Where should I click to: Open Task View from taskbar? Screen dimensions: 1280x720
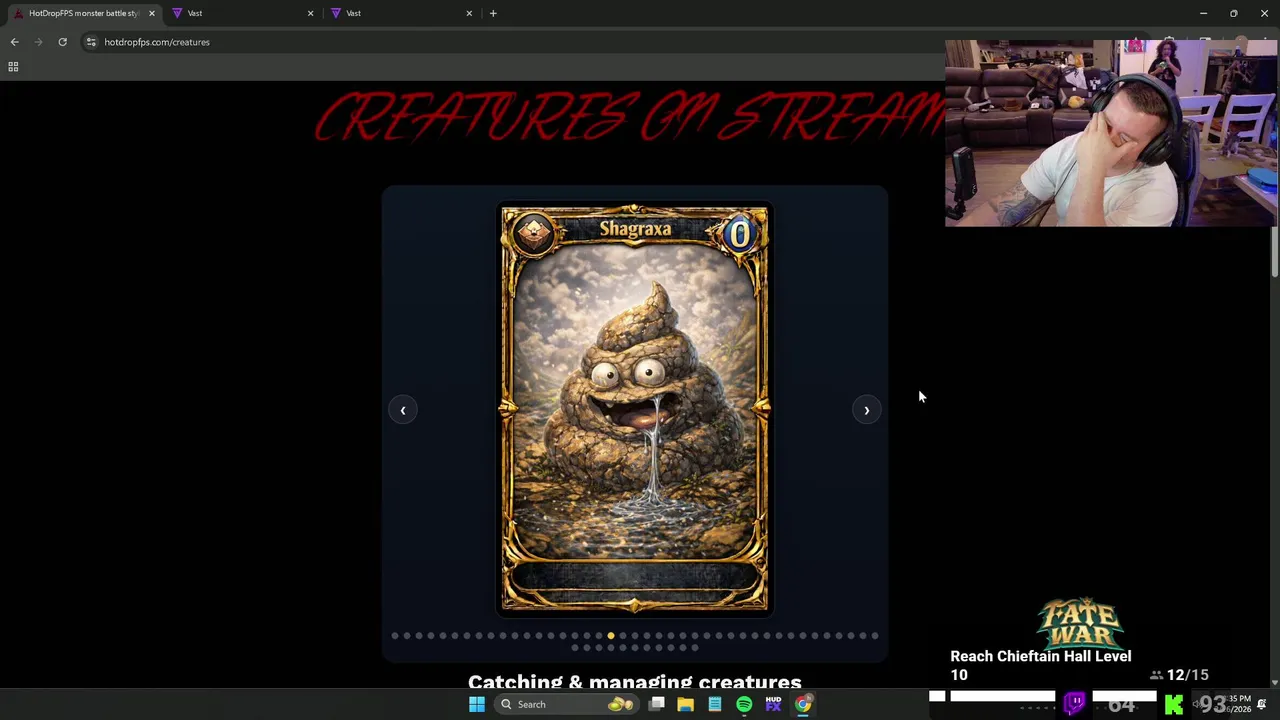pos(656,704)
